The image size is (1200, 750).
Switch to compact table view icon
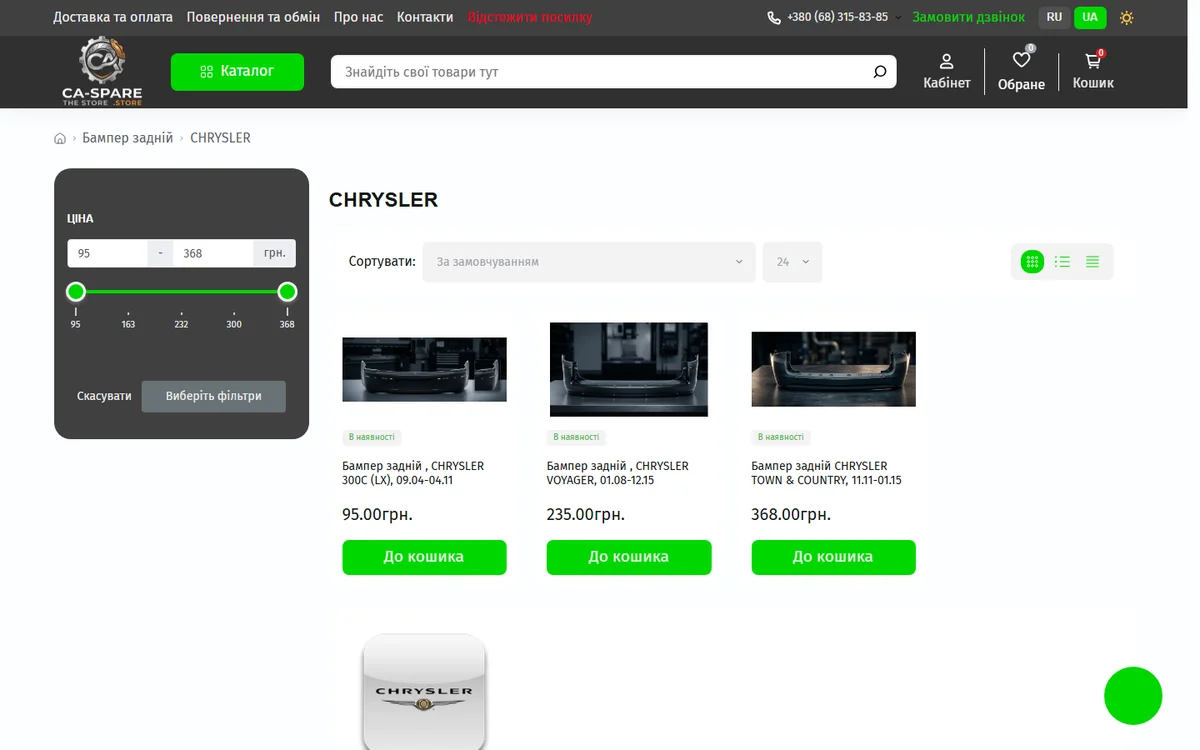[x=1092, y=262]
